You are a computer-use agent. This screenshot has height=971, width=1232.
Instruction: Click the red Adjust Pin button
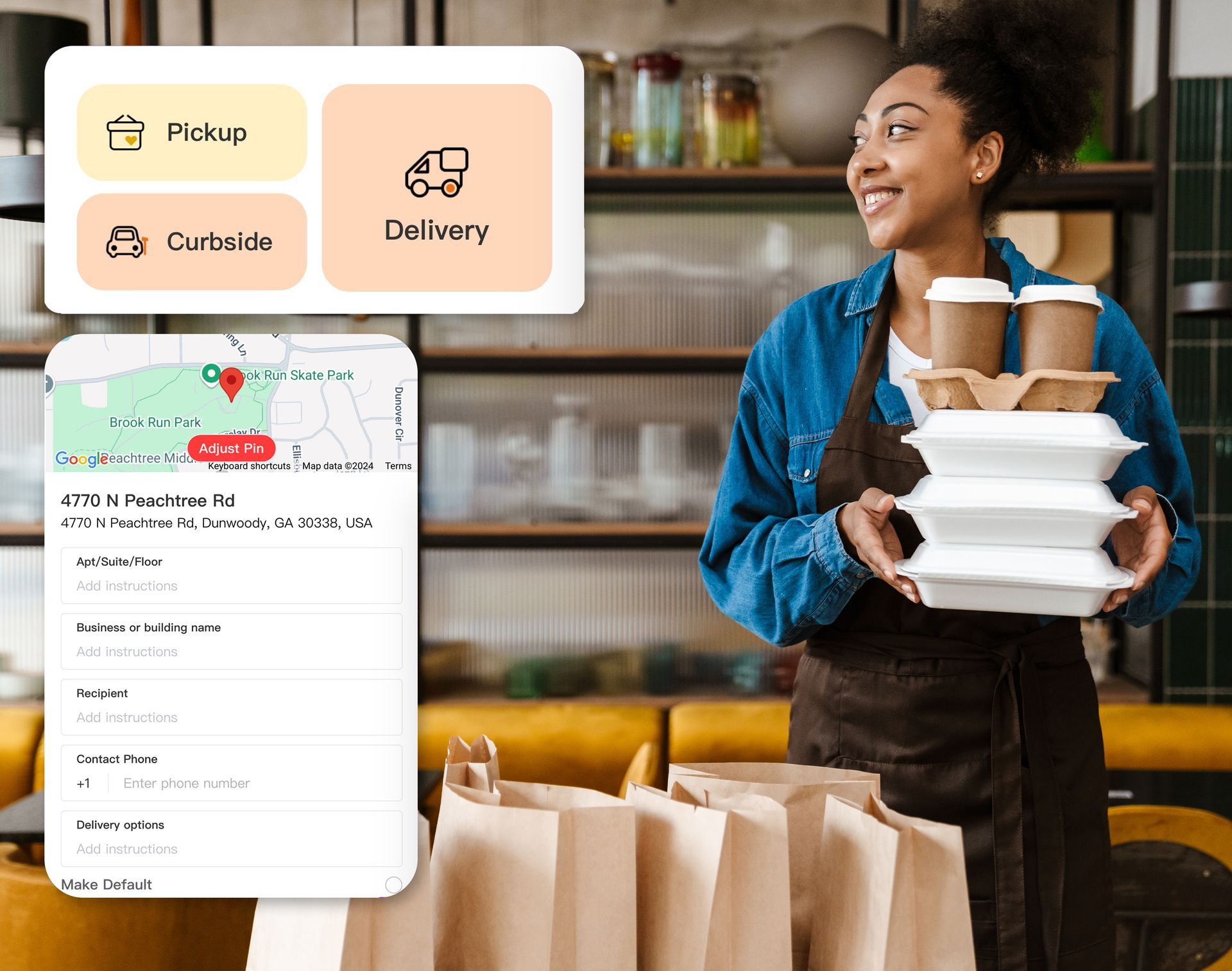231,448
